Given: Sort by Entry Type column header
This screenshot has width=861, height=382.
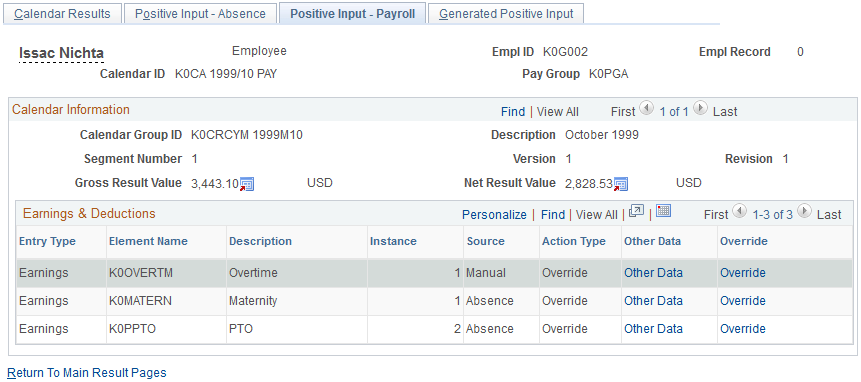Looking at the screenshot, I should [x=47, y=241].
